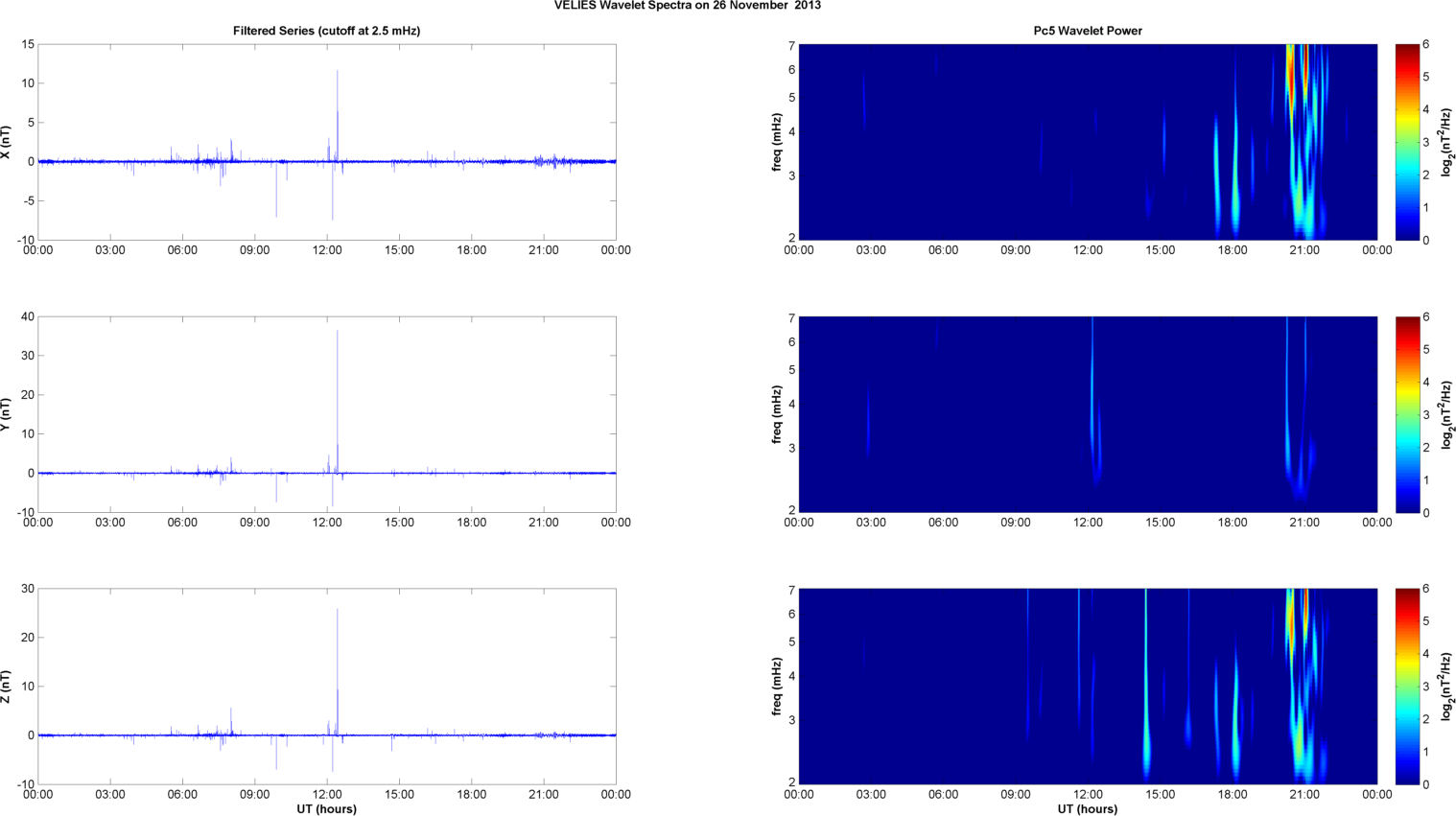The height and width of the screenshot is (816, 1456).
Task: Click the bottom wavelet plot's colorbar
Action: coord(1406,687)
